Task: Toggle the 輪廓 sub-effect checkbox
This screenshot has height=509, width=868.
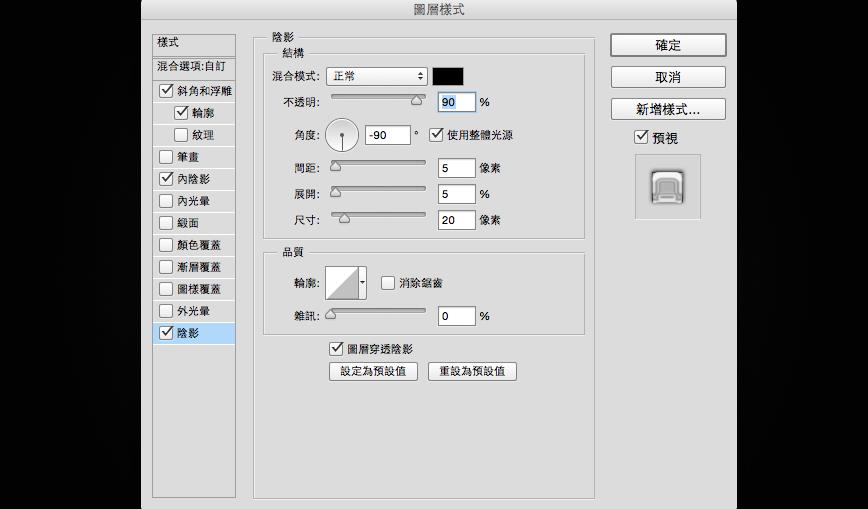Action: [x=181, y=113]
